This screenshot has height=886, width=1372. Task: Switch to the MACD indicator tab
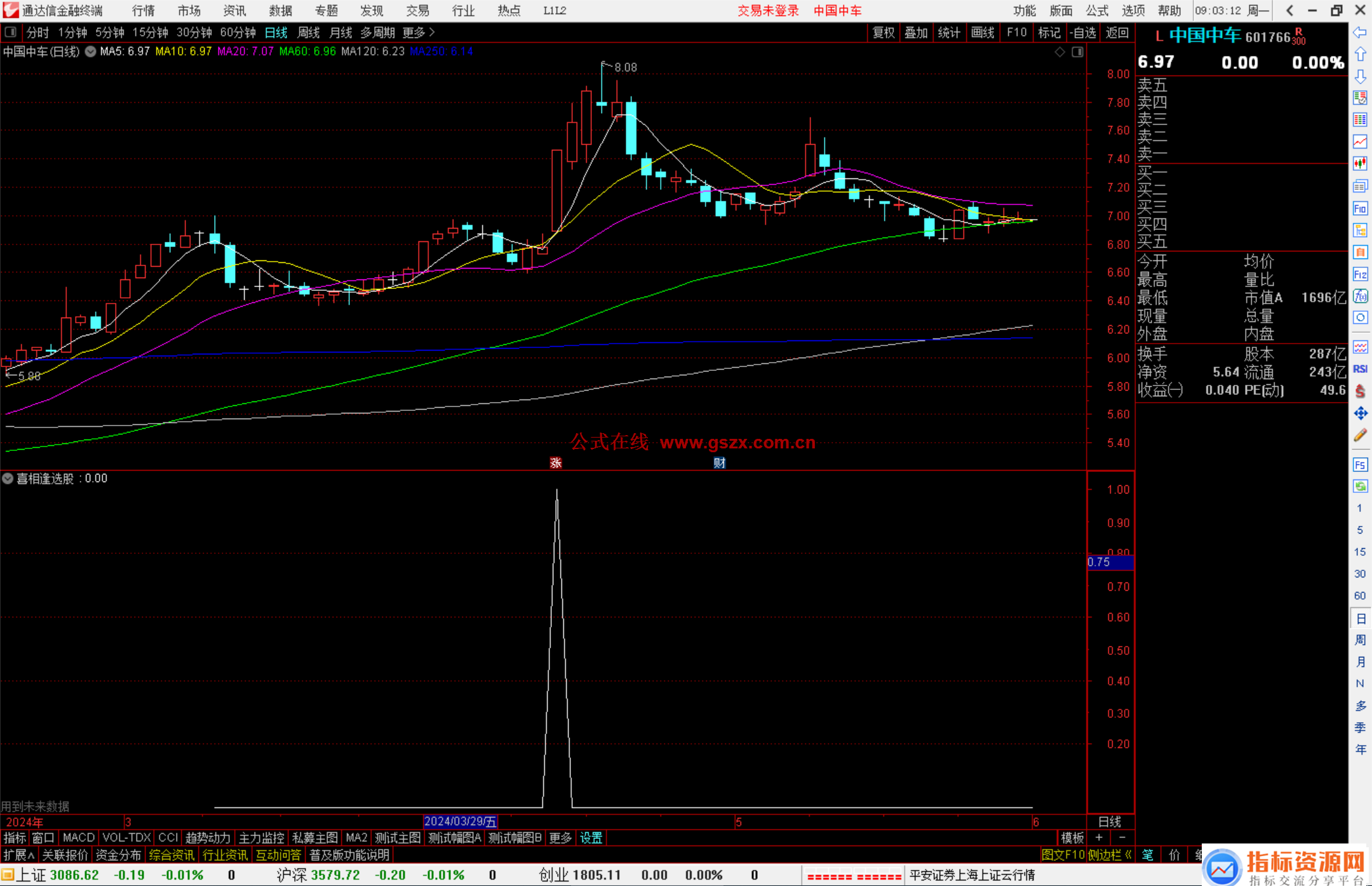79,838
